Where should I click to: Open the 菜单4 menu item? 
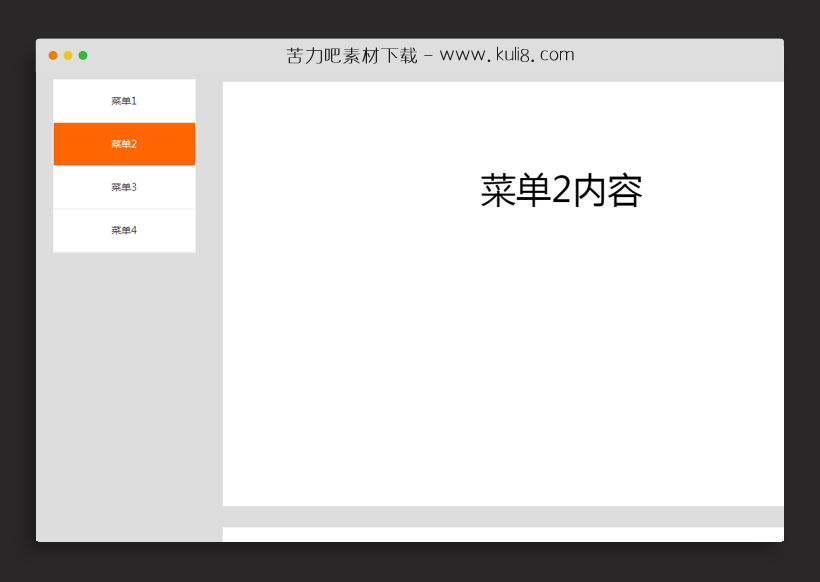pyautogui.click(x=124, y=230)
